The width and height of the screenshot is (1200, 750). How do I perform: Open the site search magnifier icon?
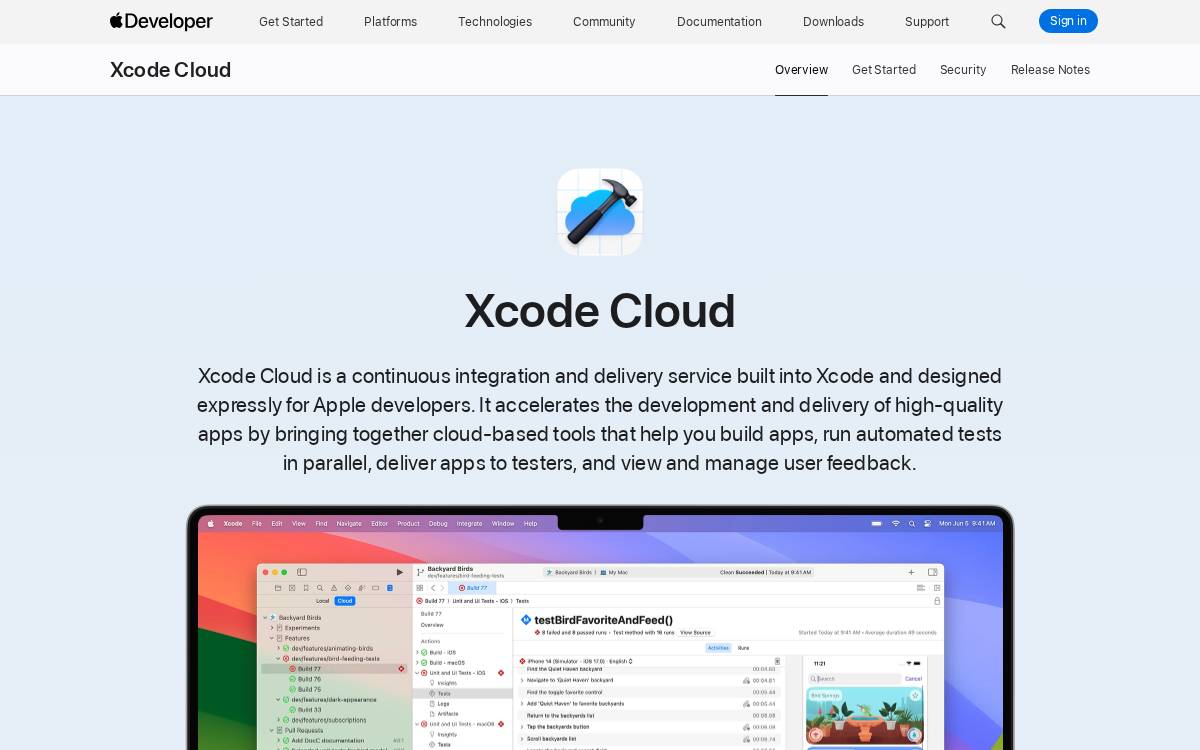(x=998, y=21)
